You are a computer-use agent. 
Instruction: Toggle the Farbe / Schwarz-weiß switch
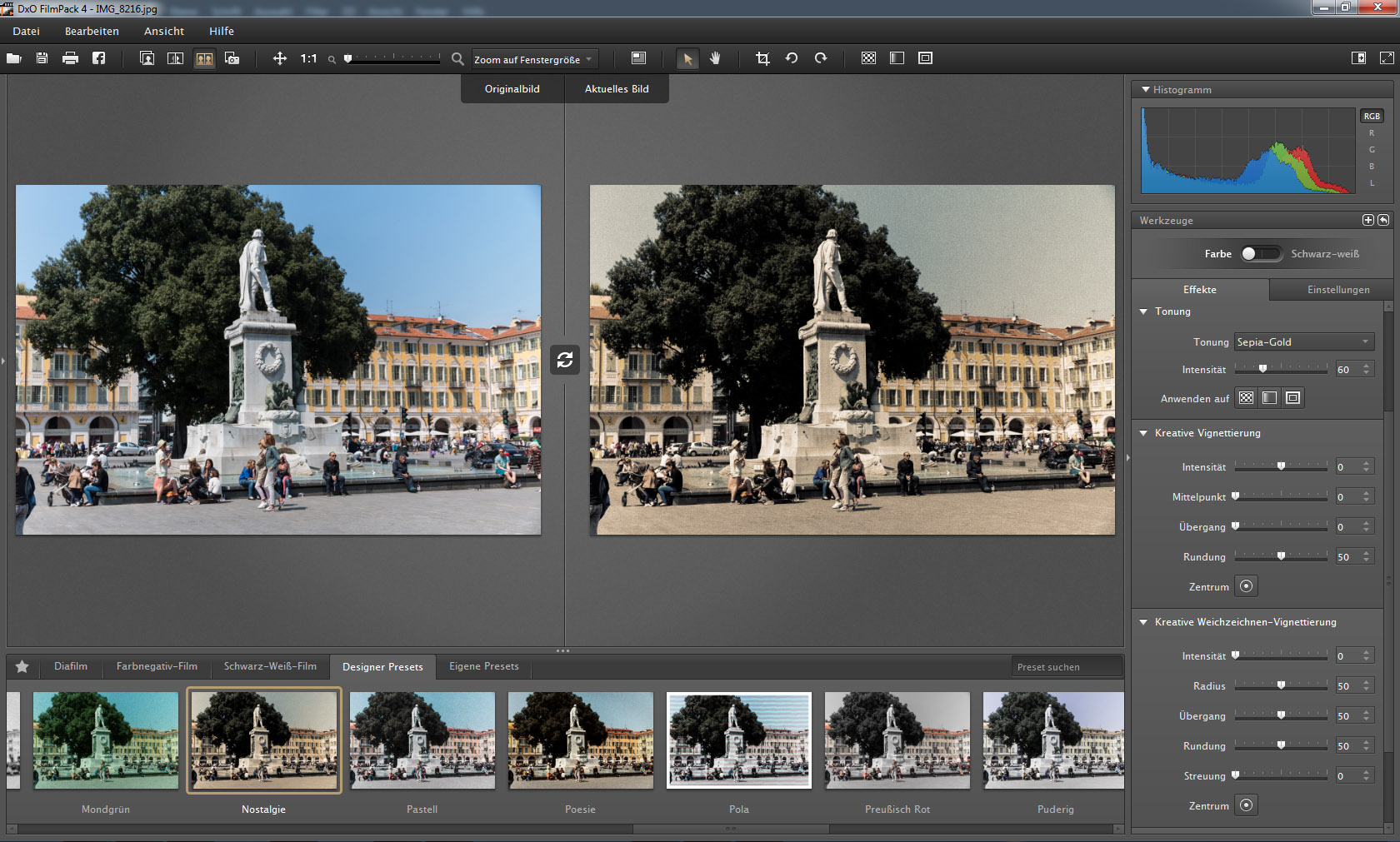point(1261,254)
